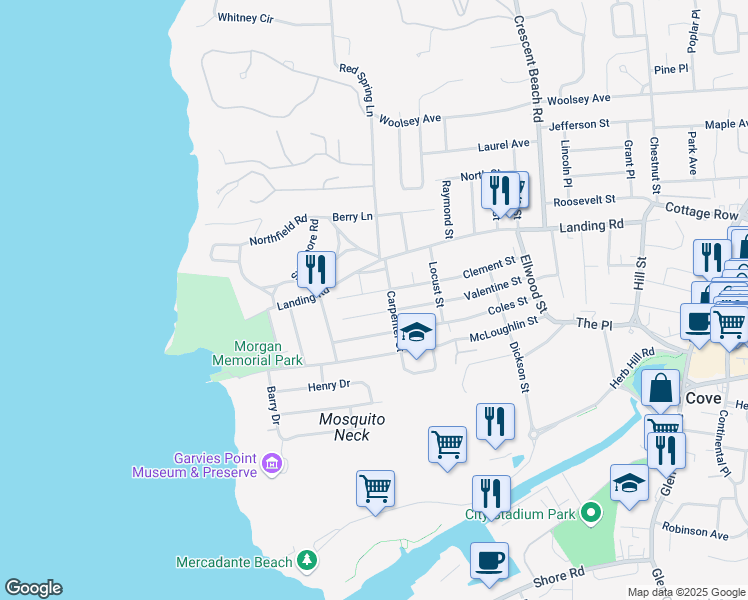Open the coffee cup marker near Shore Rd
The image size is (748, 600).
pos(489,563)
